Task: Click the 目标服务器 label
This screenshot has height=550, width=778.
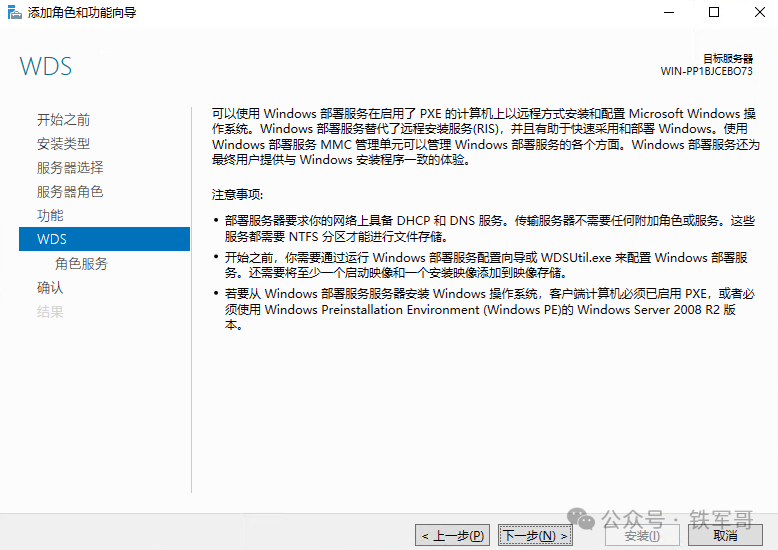Action: coord(728,59)
